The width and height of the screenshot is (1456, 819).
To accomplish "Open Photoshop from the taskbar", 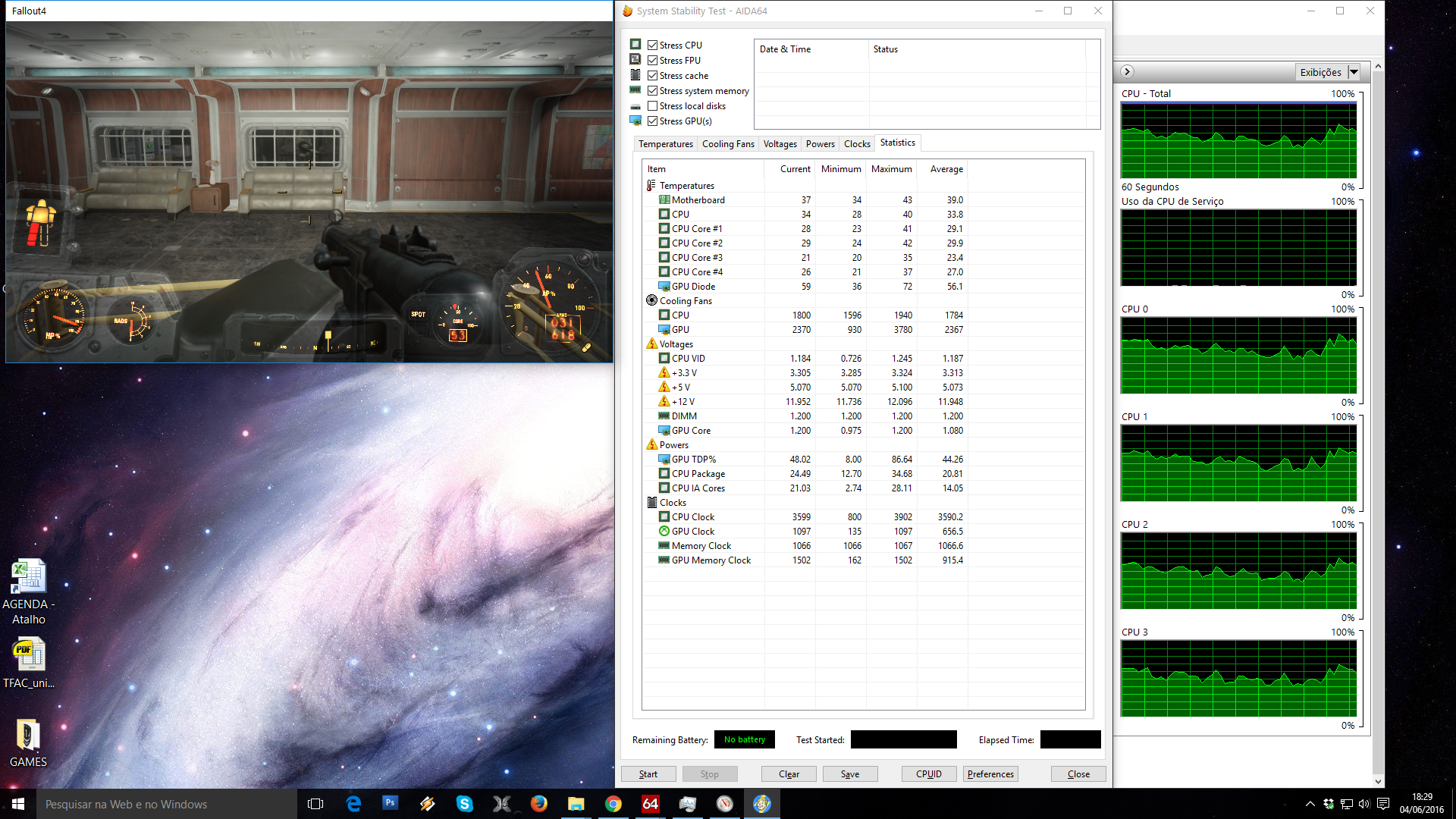I will coord(391,802).
